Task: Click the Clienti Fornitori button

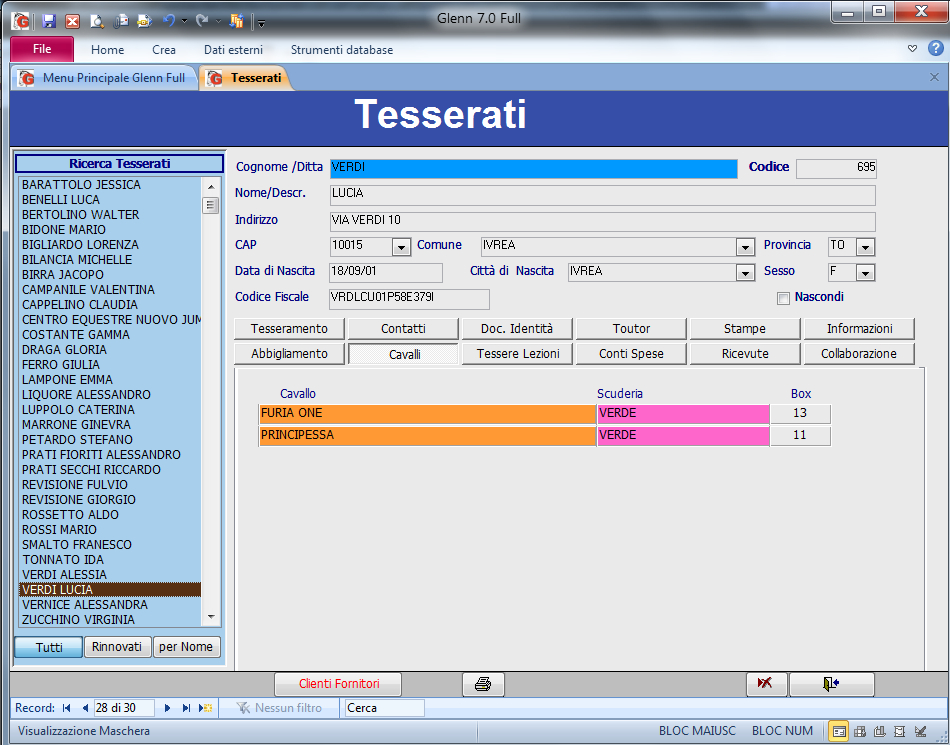Action: coord(338,684)
